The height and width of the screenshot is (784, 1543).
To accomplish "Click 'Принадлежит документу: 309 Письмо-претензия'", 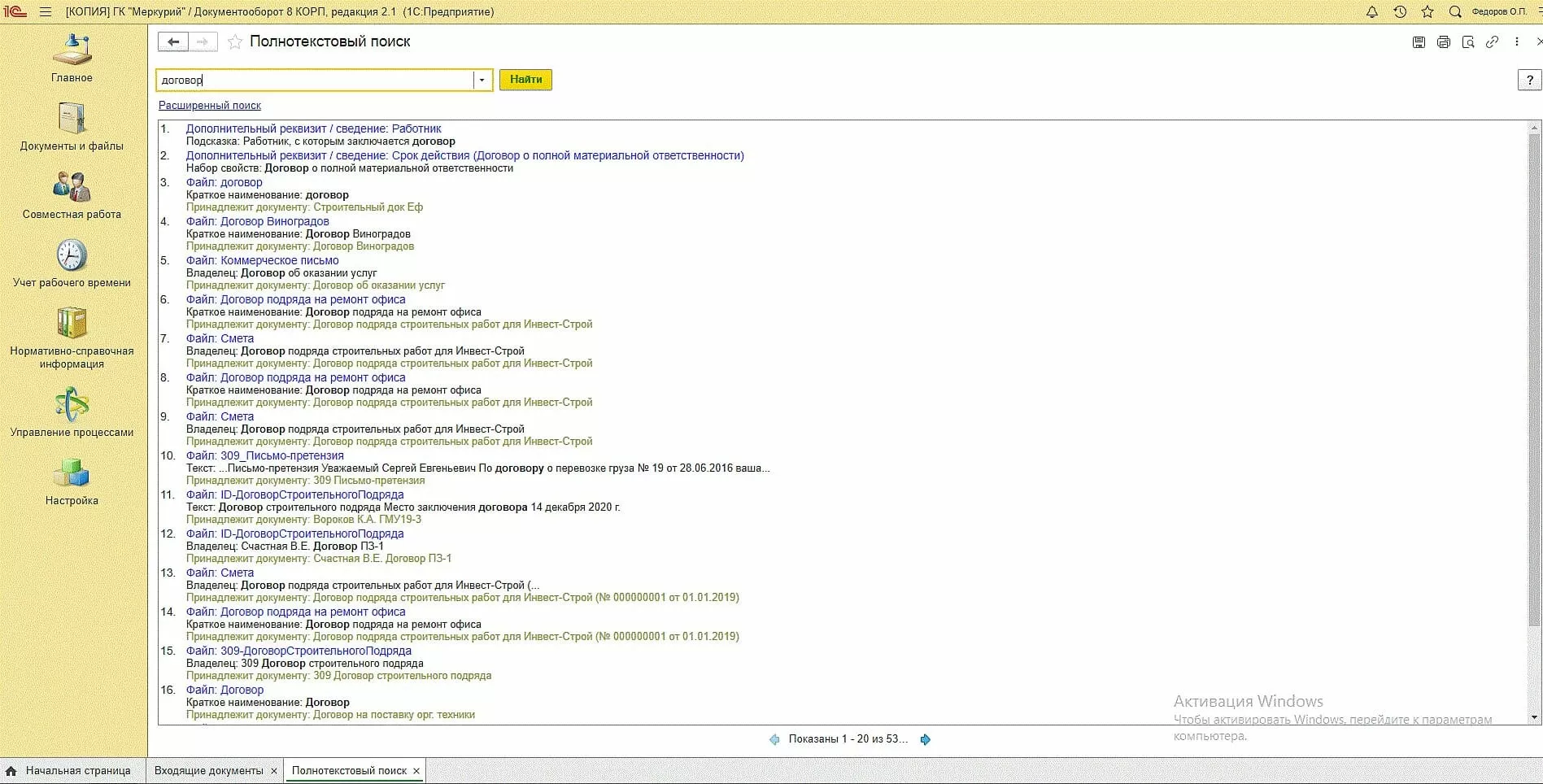I will pos(305,481).
